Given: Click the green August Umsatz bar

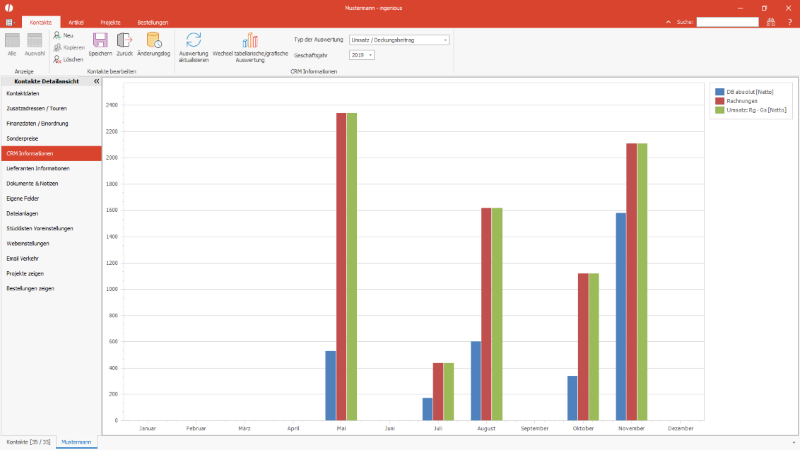Looking at the screenshot, I should pos(496,314).
